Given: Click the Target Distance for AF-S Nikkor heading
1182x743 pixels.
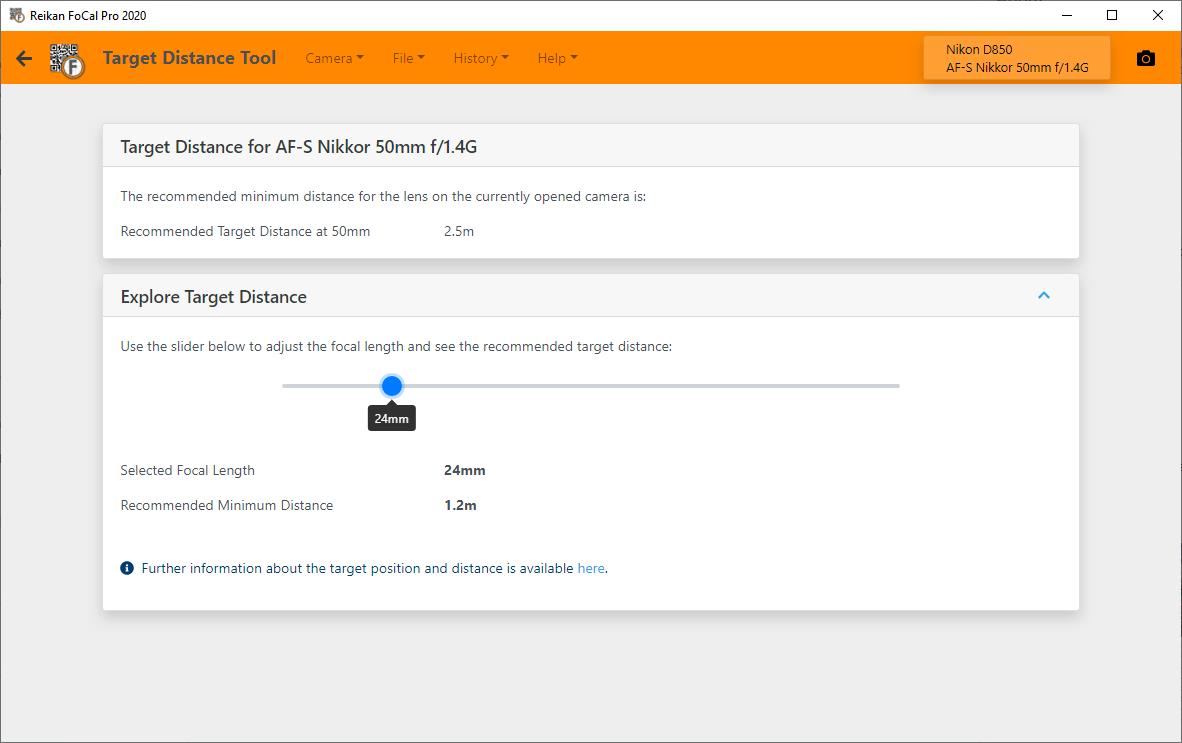Looking at the screenshot, I should [299, 147].
